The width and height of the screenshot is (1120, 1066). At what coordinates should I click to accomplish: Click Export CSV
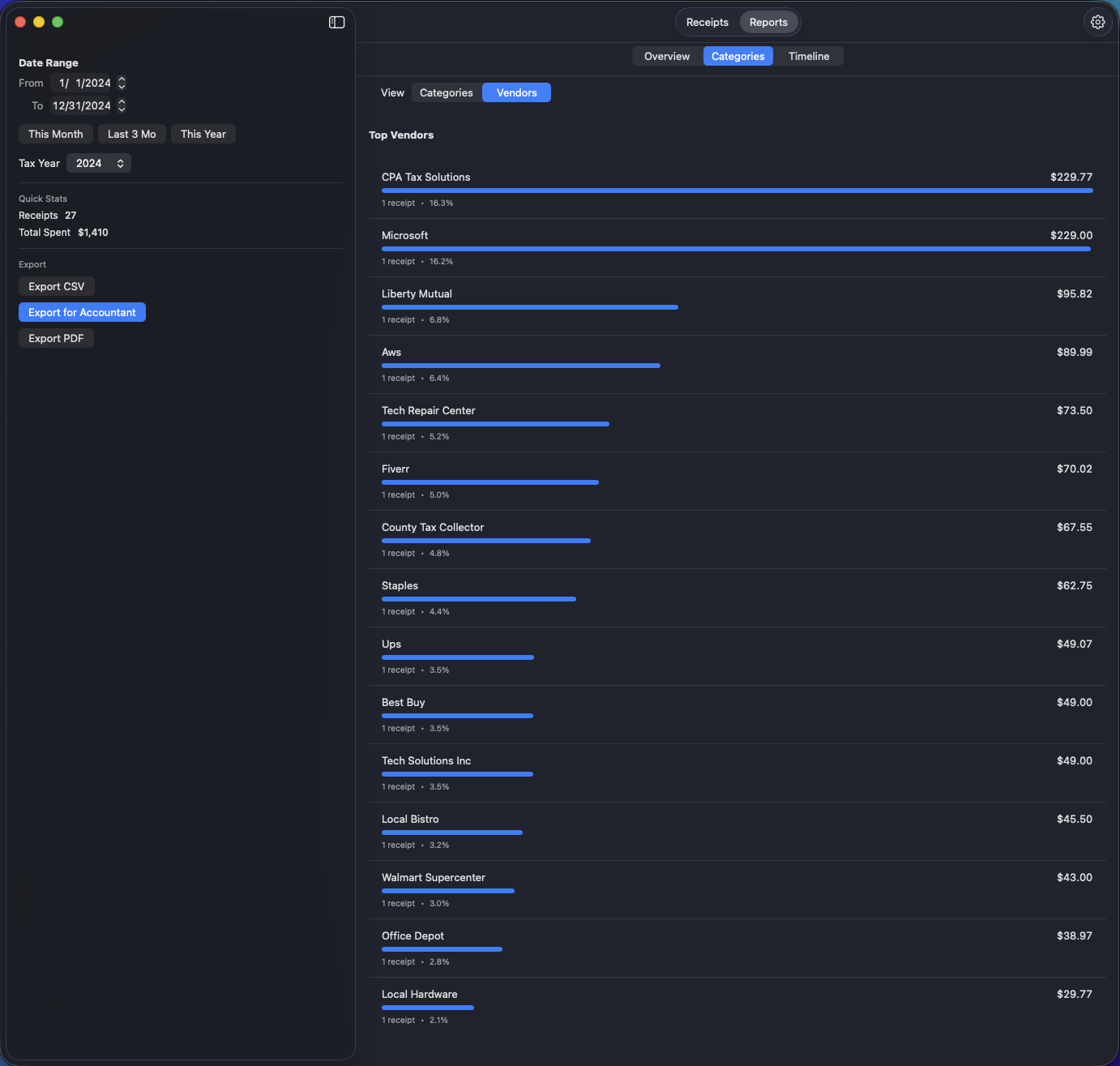(x=56, y=286)
